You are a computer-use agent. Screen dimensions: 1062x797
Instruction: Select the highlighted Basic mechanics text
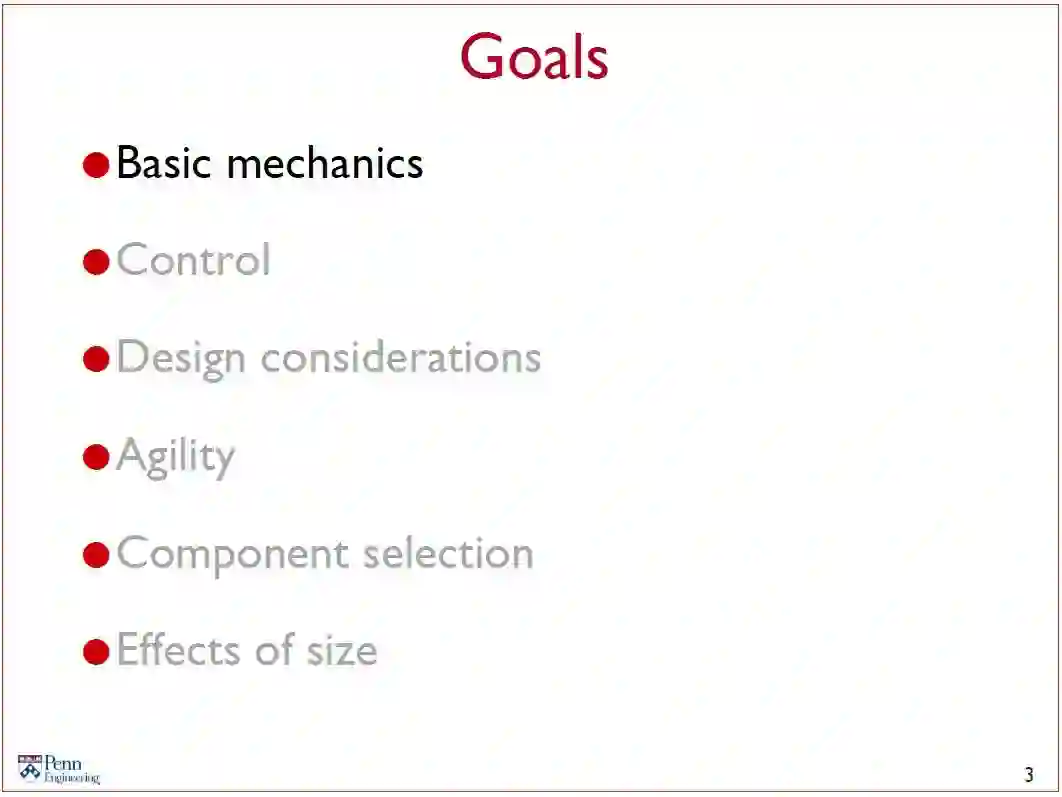click(x=270, y=163)
